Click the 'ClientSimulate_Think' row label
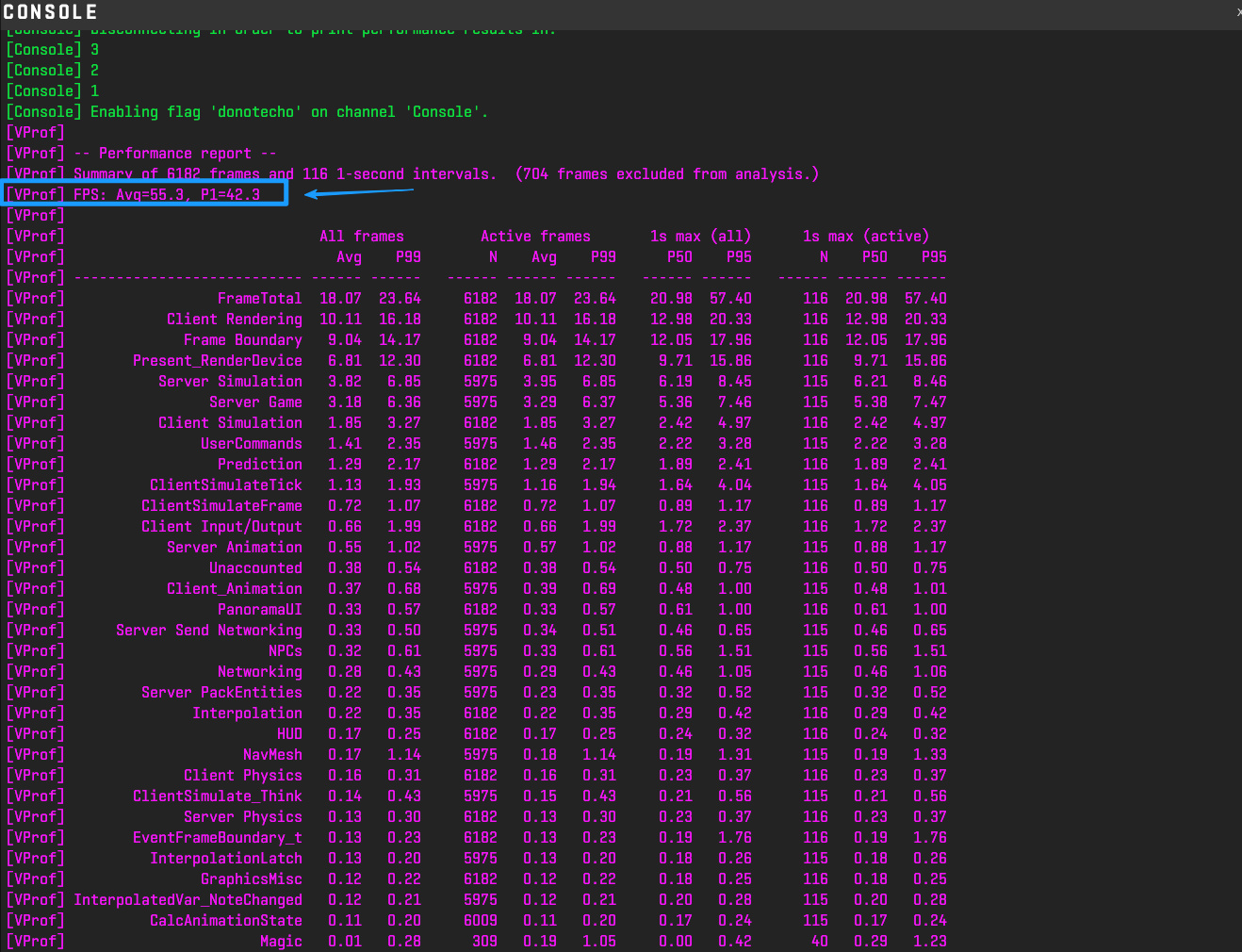 point(218,796)
